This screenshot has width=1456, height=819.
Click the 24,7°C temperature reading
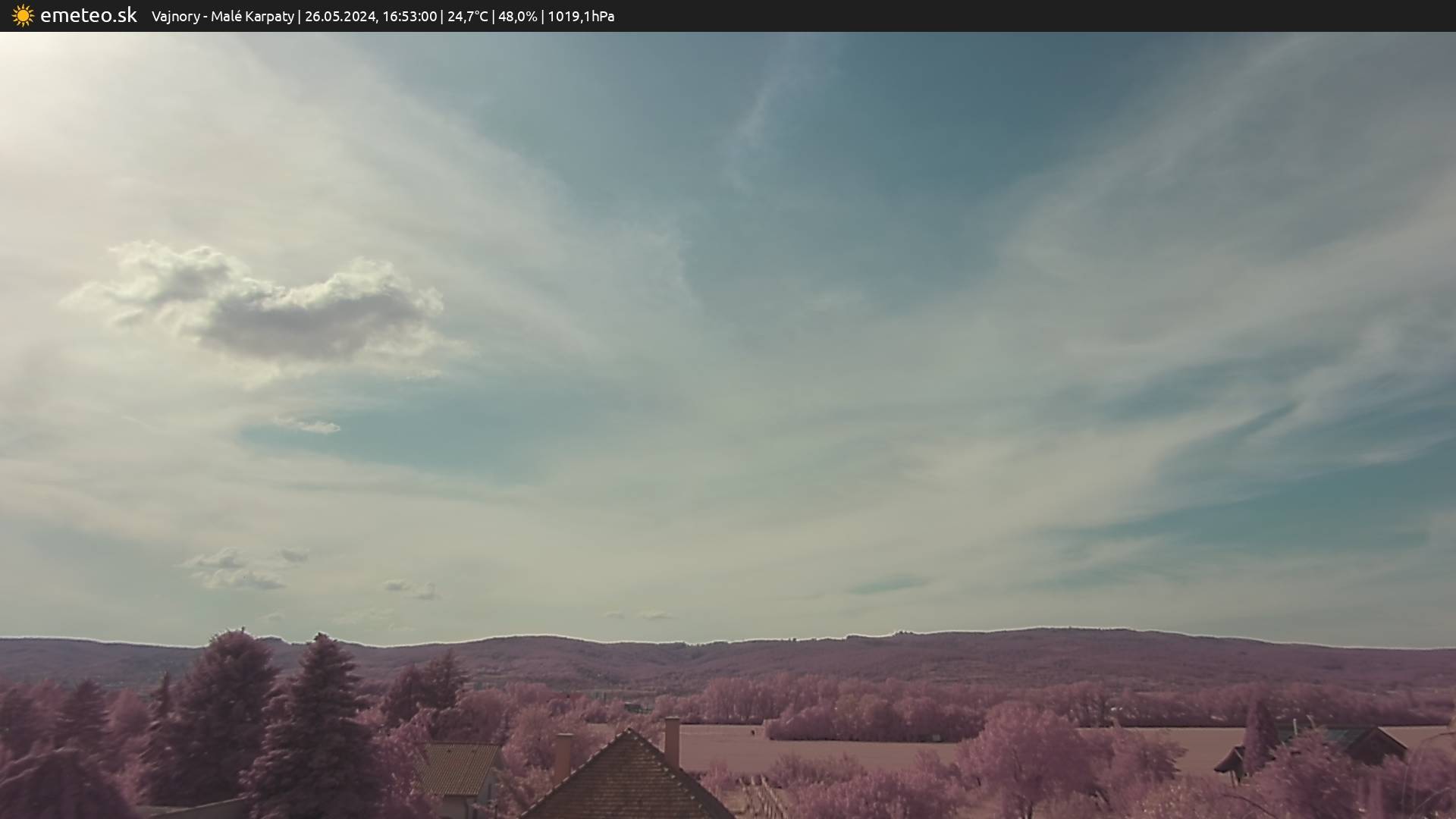pyautogui.click(x=467, y=17)
